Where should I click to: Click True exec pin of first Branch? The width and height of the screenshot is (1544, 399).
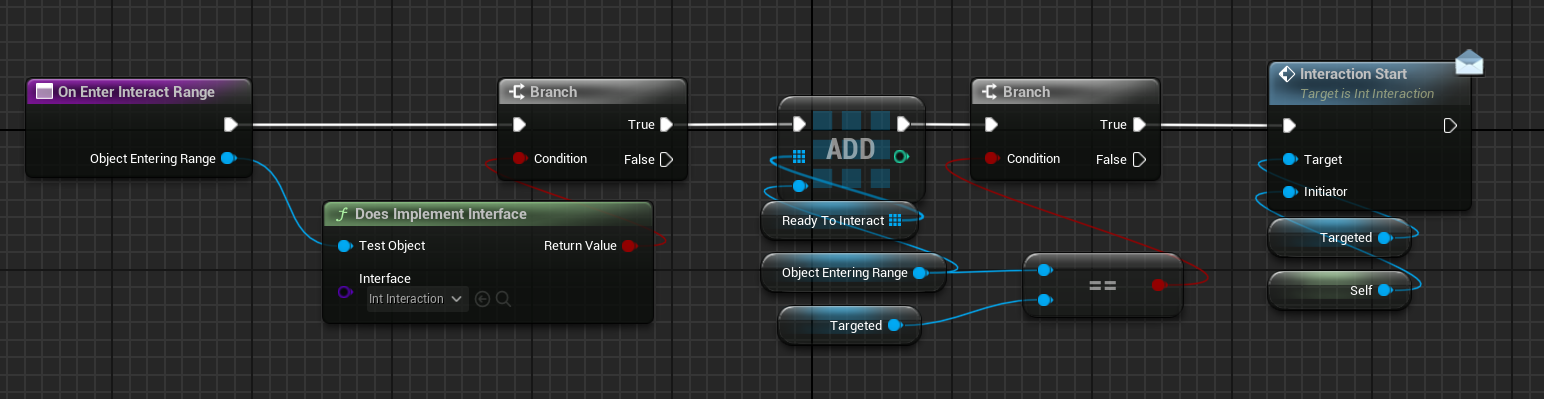click(667, 125)
